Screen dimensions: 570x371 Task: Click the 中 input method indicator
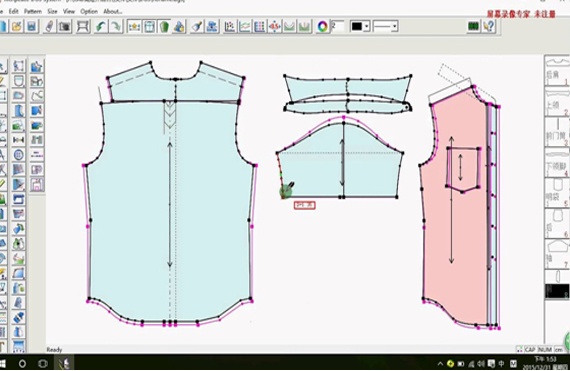click(502, 363)
